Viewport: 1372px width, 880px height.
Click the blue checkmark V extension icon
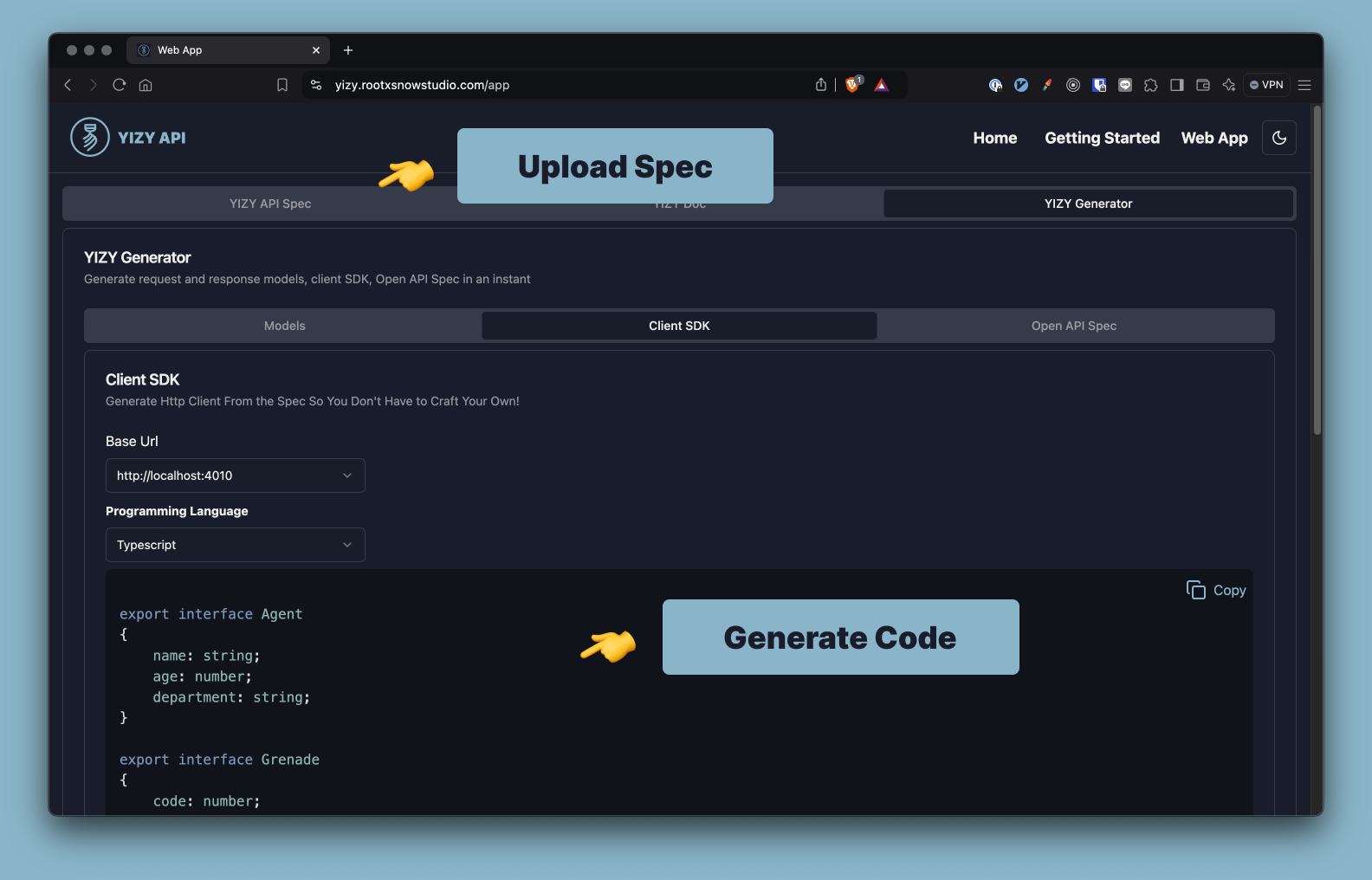coord(1021,85)
